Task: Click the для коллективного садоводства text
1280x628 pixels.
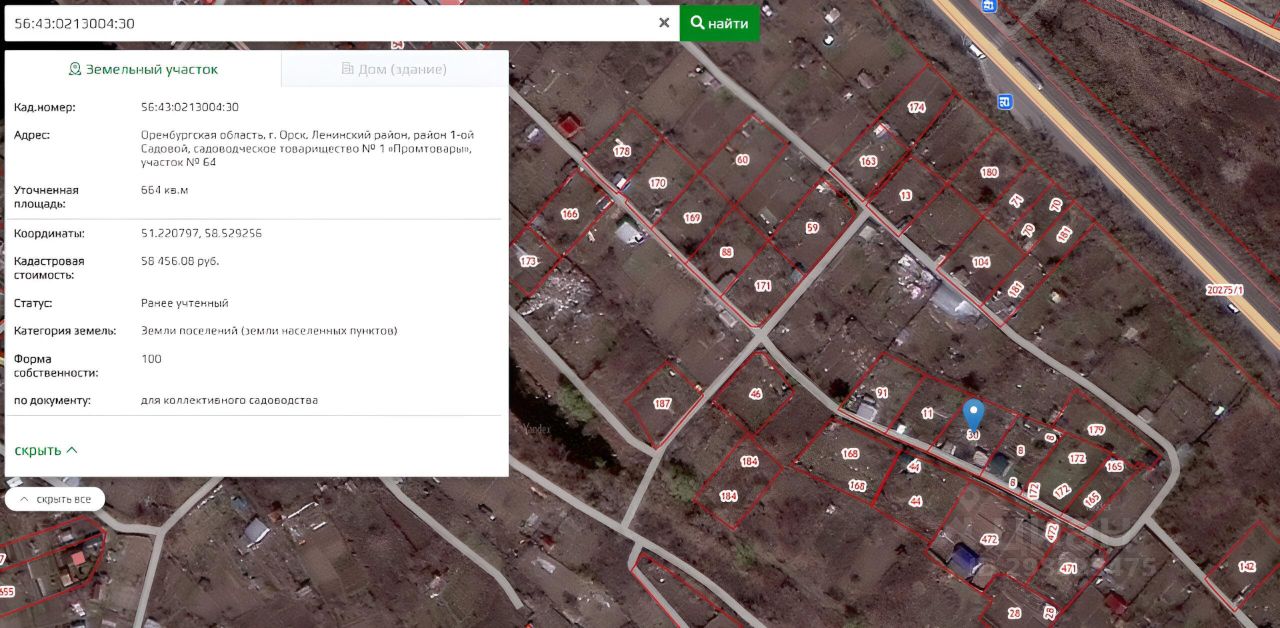Action: point(230,400)
